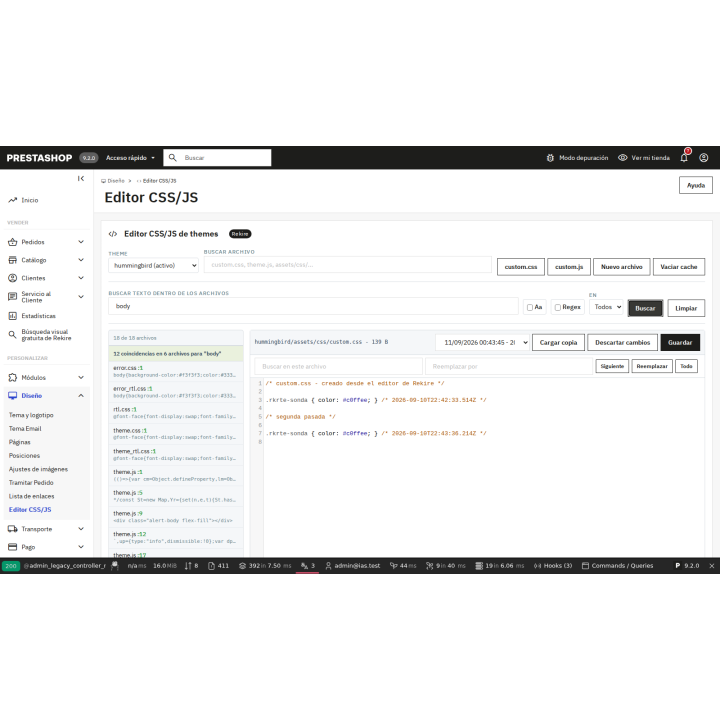Expand the Módulos submenu chevron
The height and width of the screenshot is (720, 720).
click(x=81, y=377)
